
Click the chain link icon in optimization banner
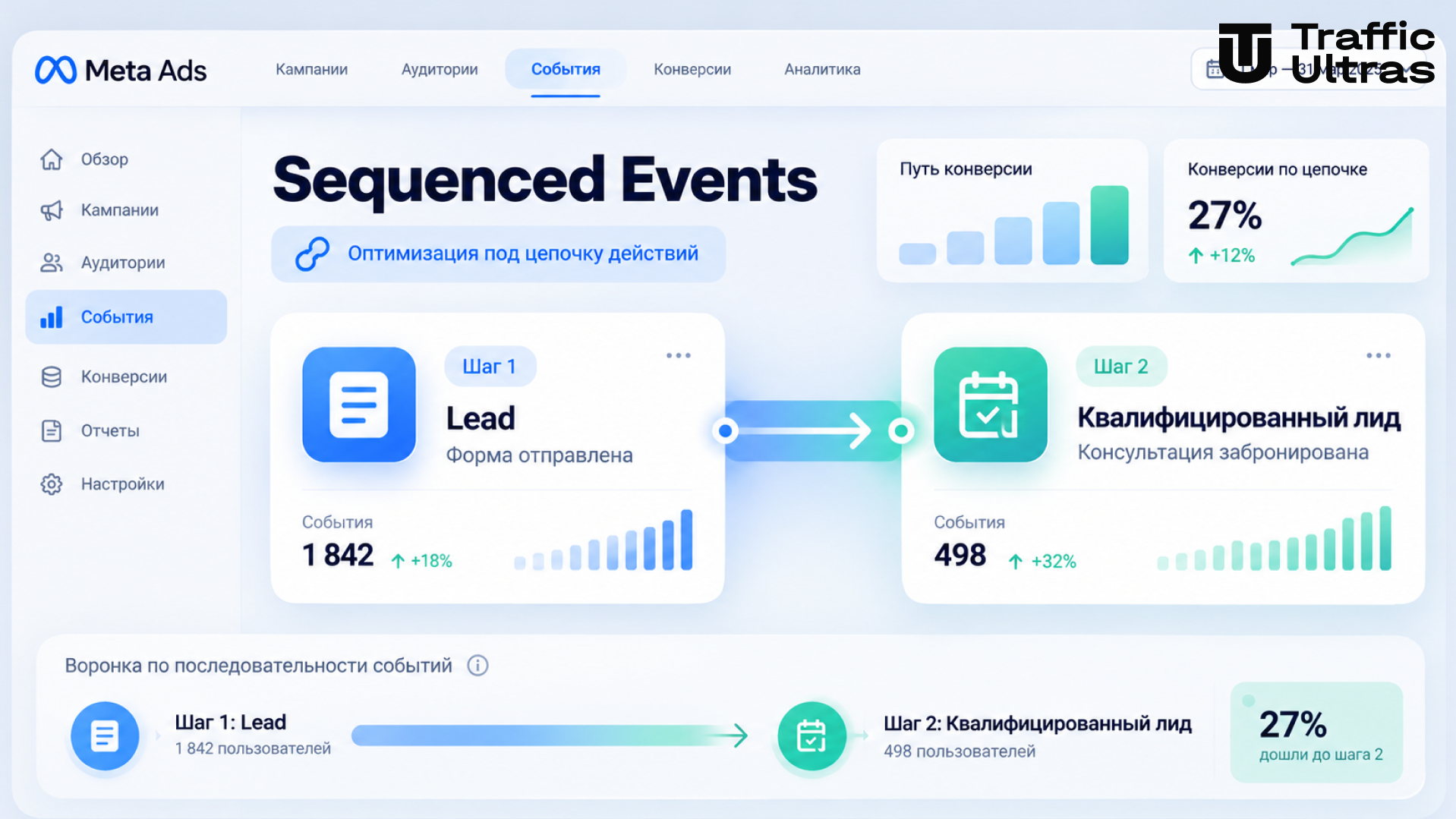pyautogui.click(x=312, y=254)
